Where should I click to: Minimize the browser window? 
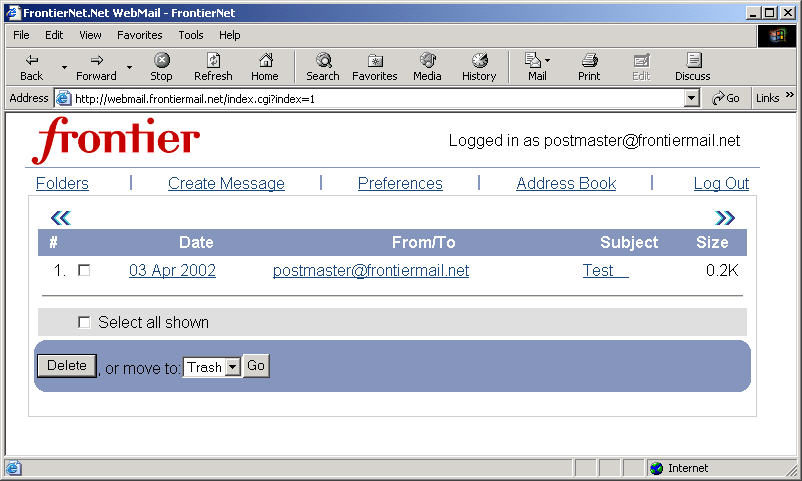coord(752,13)
